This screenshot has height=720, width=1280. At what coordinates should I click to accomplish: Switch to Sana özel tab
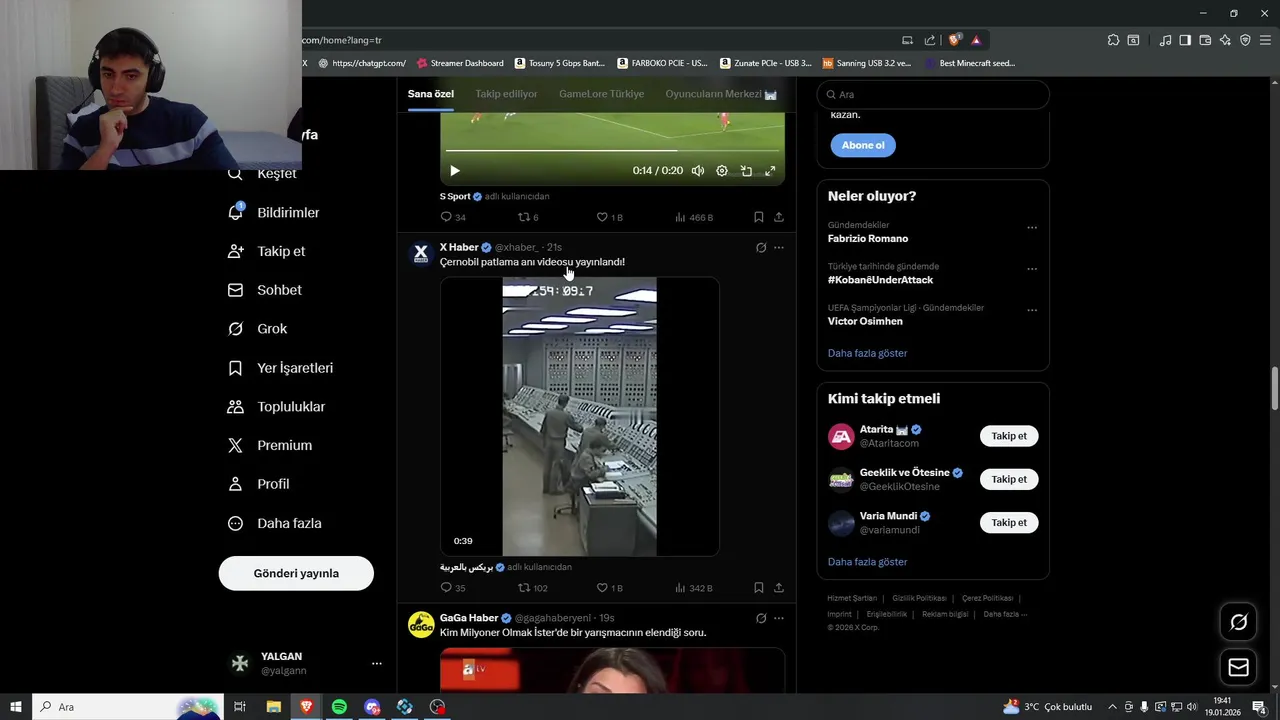[x=430, y=94]
